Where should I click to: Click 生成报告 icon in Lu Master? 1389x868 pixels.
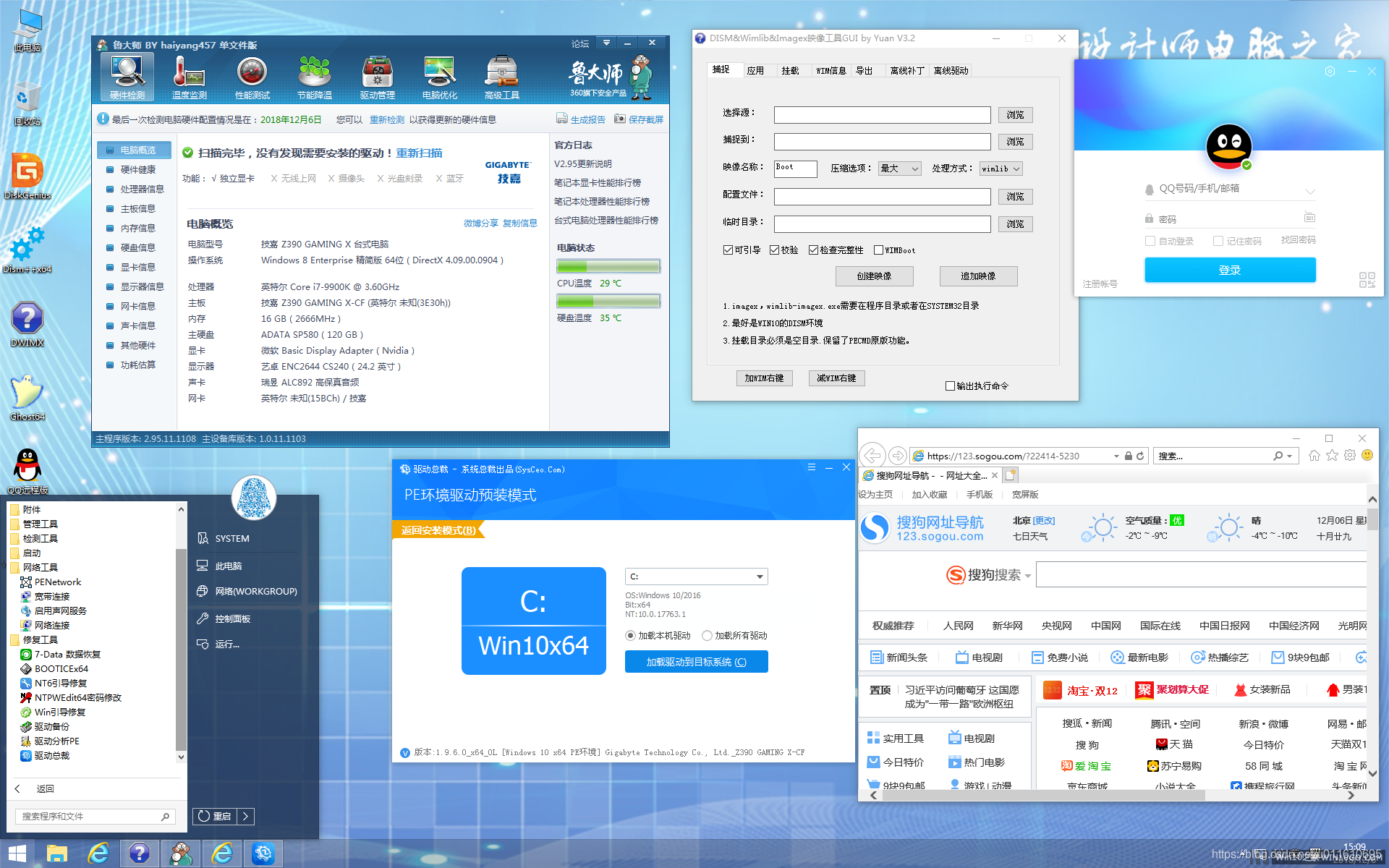point(580,119)
